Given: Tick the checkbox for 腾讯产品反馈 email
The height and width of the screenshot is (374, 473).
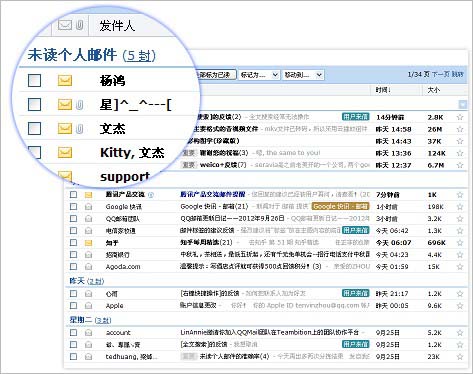Looking at the screenshot, I should (73, 195).
